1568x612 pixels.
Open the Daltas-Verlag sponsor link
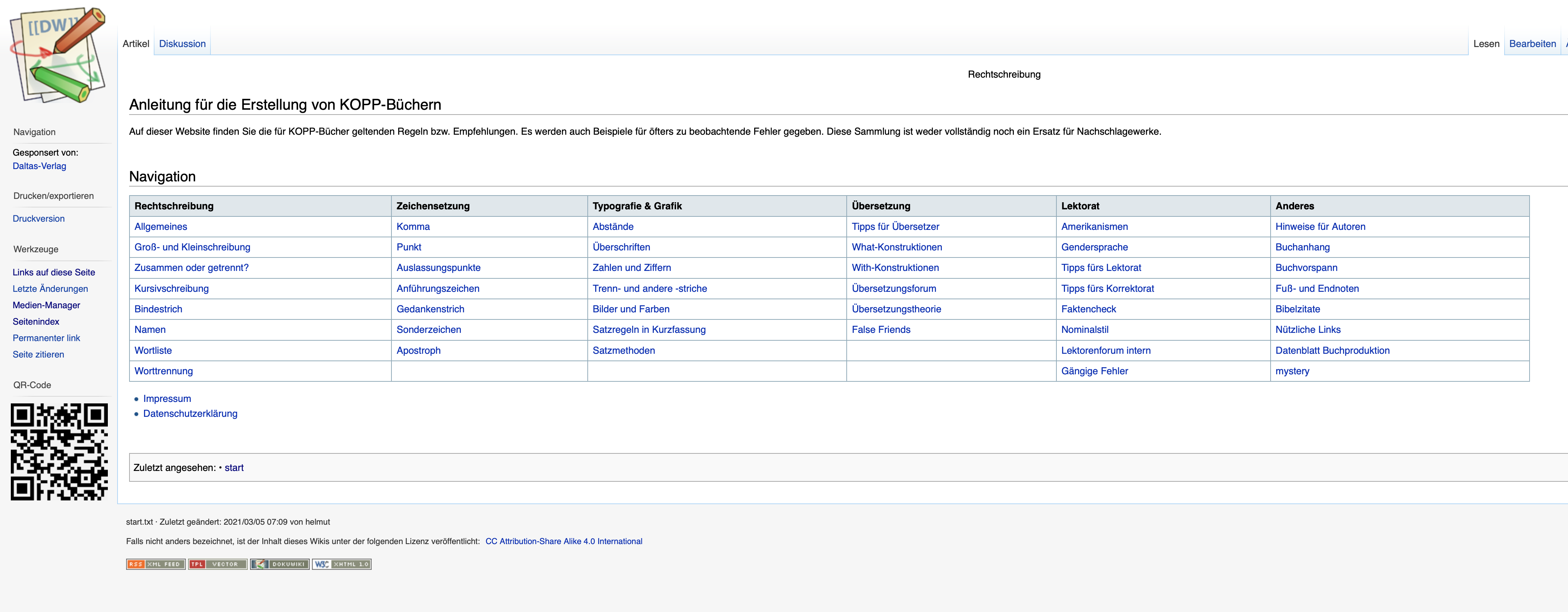pyautogui.click(x=40, y=166)
